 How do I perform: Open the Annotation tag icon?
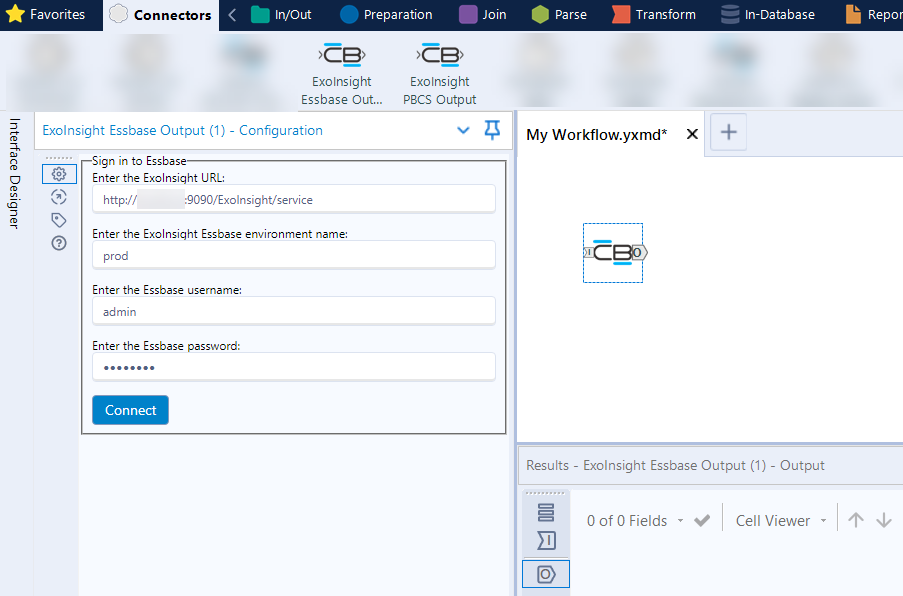59,220
